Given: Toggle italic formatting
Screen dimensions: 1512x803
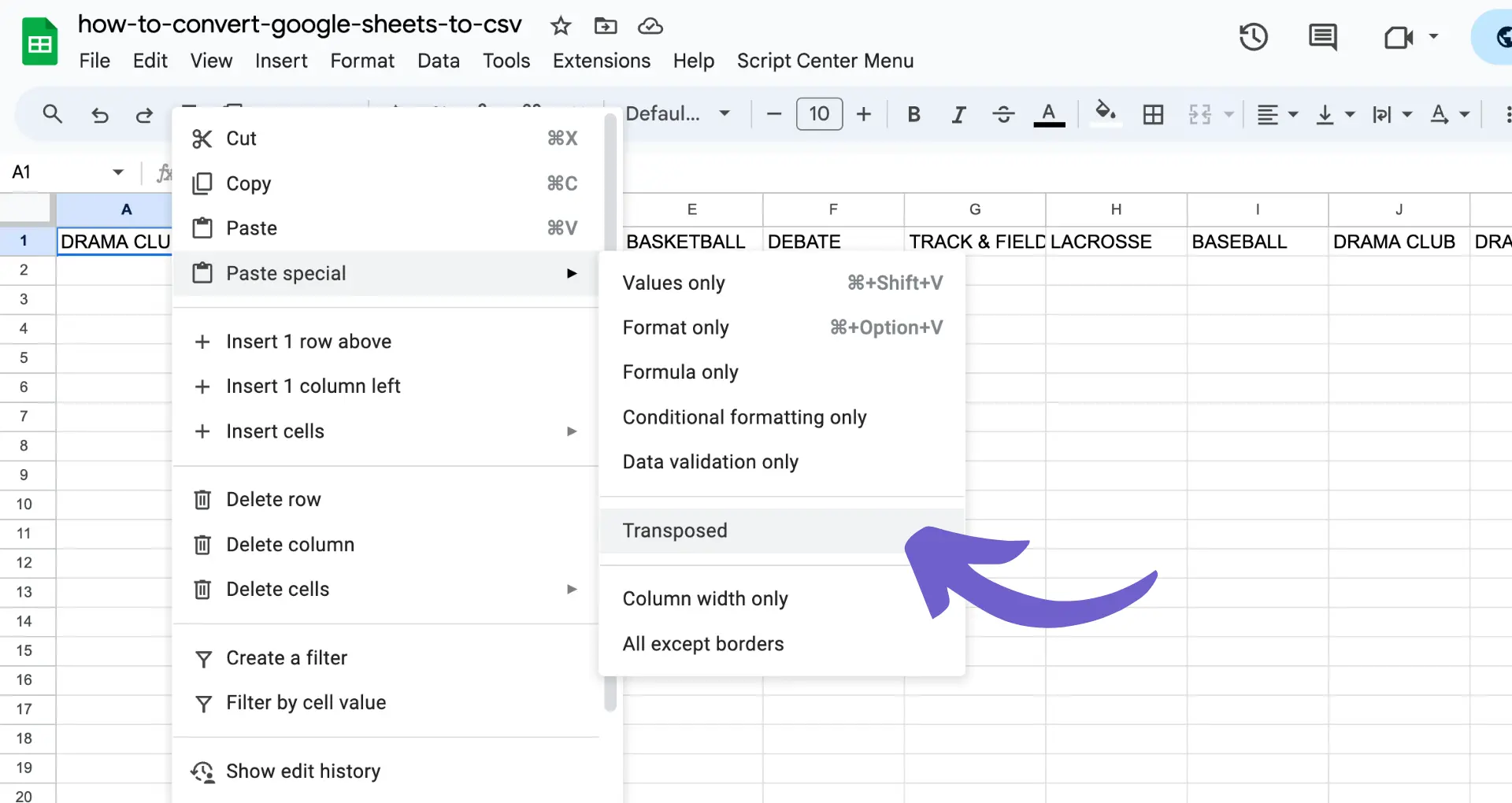Looking at the screenshot, I should pos(958,115).
